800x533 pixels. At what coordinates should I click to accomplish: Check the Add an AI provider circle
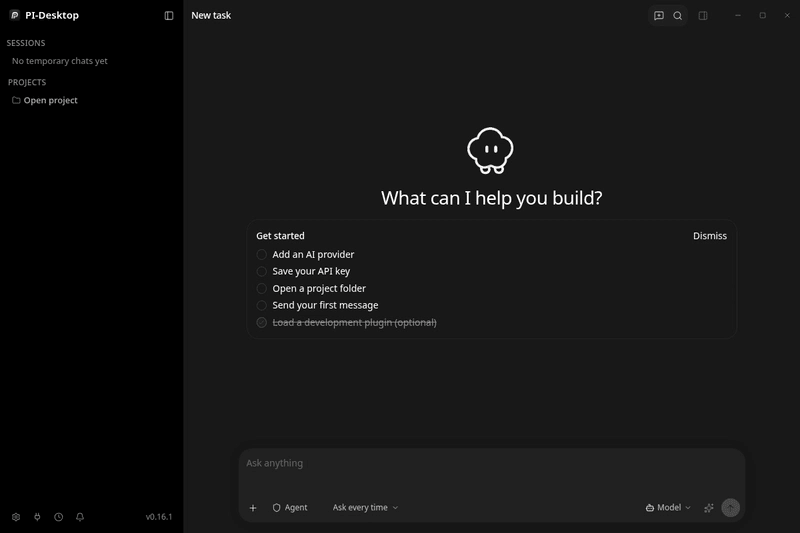click(x=262, y=254)
